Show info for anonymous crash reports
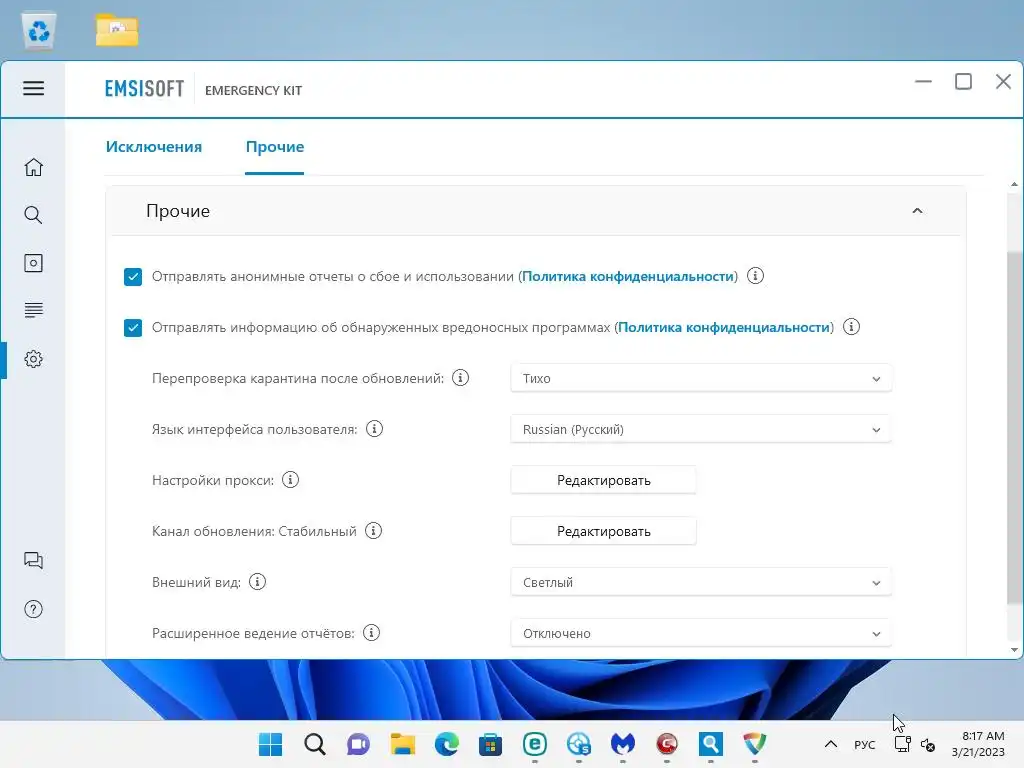The width and height of the screenshot is (1024, 768). (756, 276)
